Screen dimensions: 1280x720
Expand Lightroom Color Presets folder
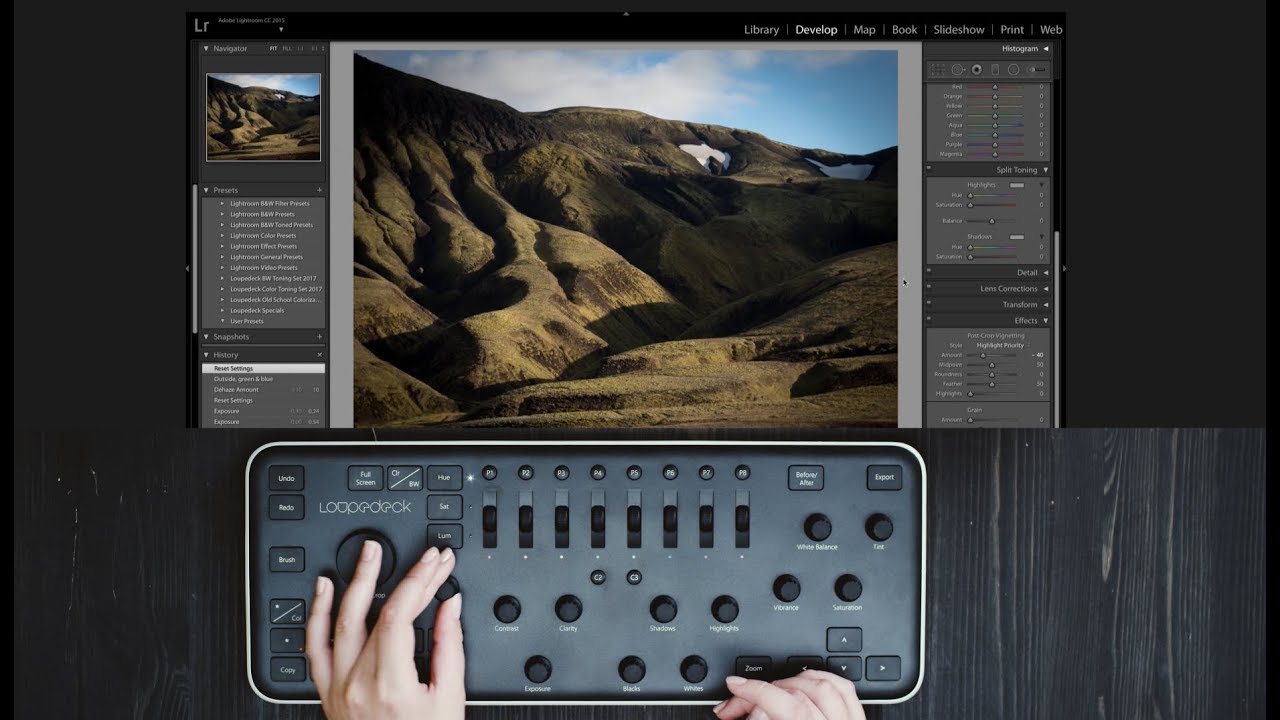[x=223, y=236]
